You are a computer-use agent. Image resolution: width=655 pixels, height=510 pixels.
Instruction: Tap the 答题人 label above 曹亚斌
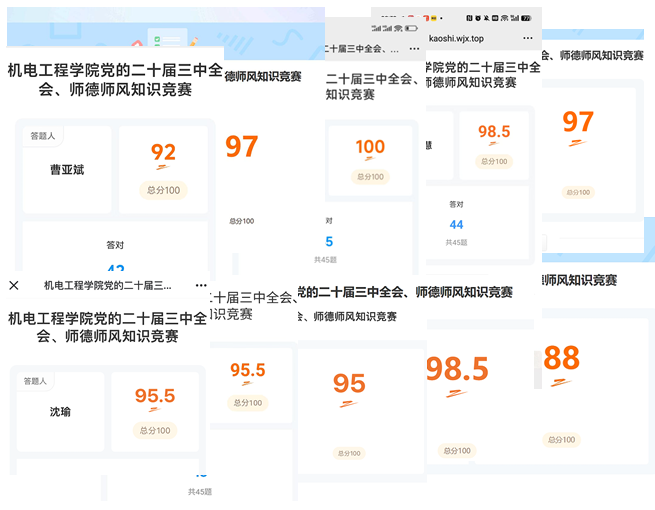[44, 136]
